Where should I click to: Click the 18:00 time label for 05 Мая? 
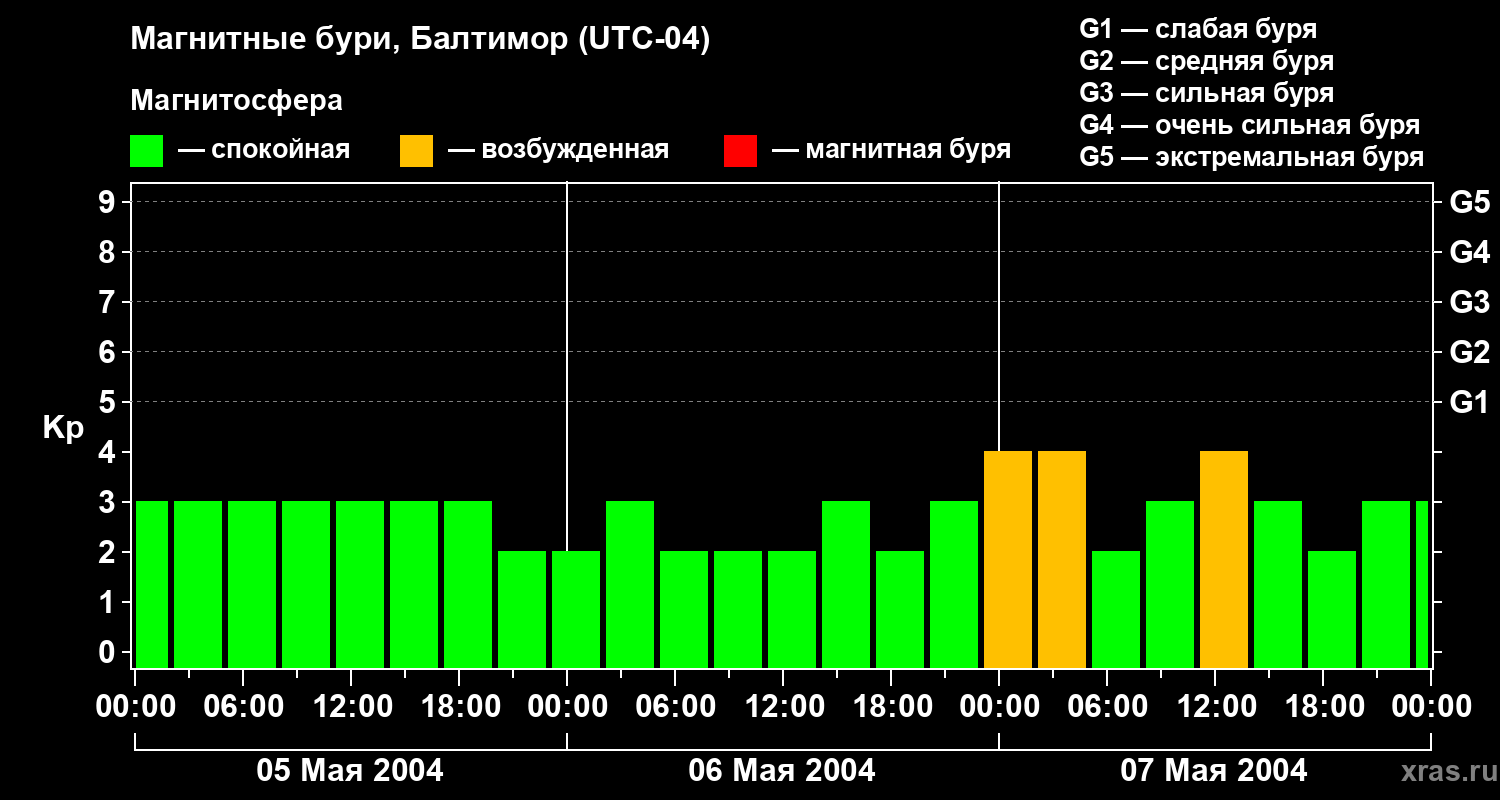coord(459,707)
